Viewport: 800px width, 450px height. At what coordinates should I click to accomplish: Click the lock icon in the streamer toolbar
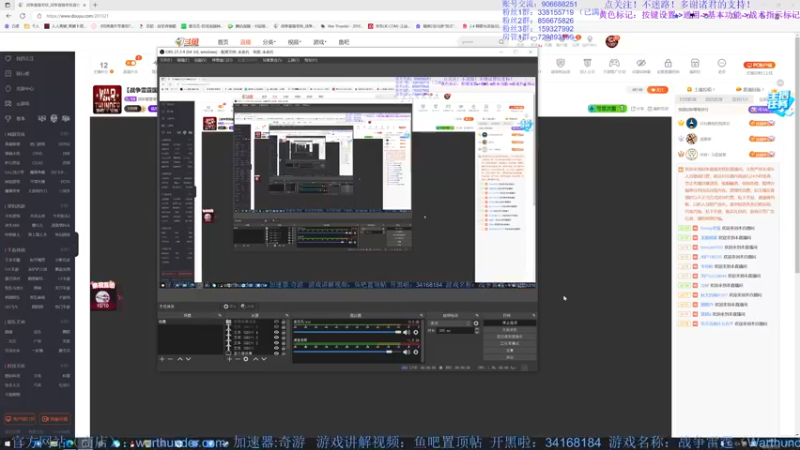pos(668,63)
